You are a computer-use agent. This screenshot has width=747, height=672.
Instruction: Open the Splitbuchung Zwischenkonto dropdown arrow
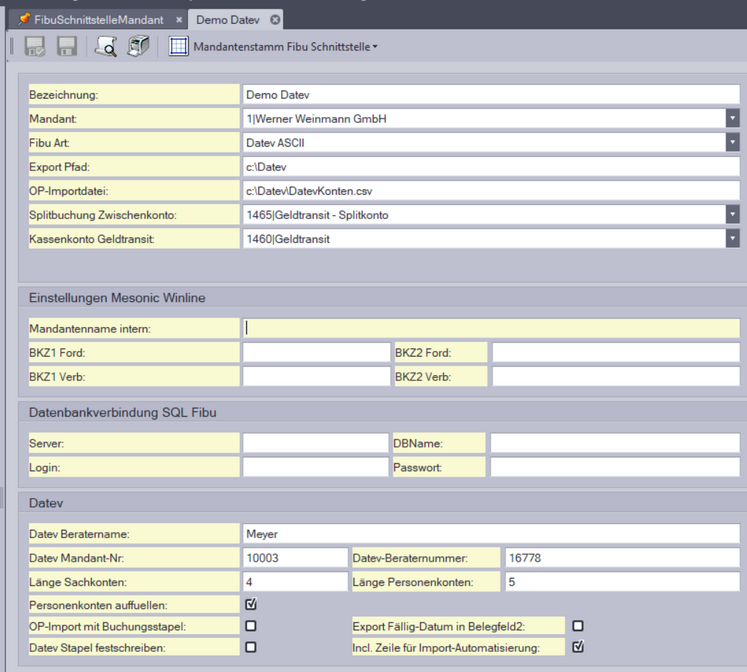point(732,214)
